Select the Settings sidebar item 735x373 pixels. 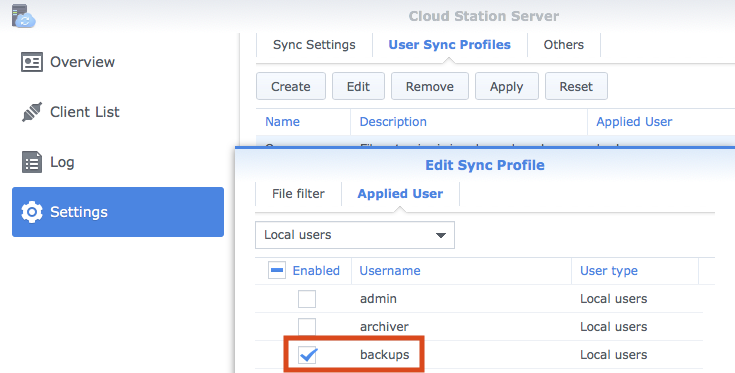(x=118, y=212)
